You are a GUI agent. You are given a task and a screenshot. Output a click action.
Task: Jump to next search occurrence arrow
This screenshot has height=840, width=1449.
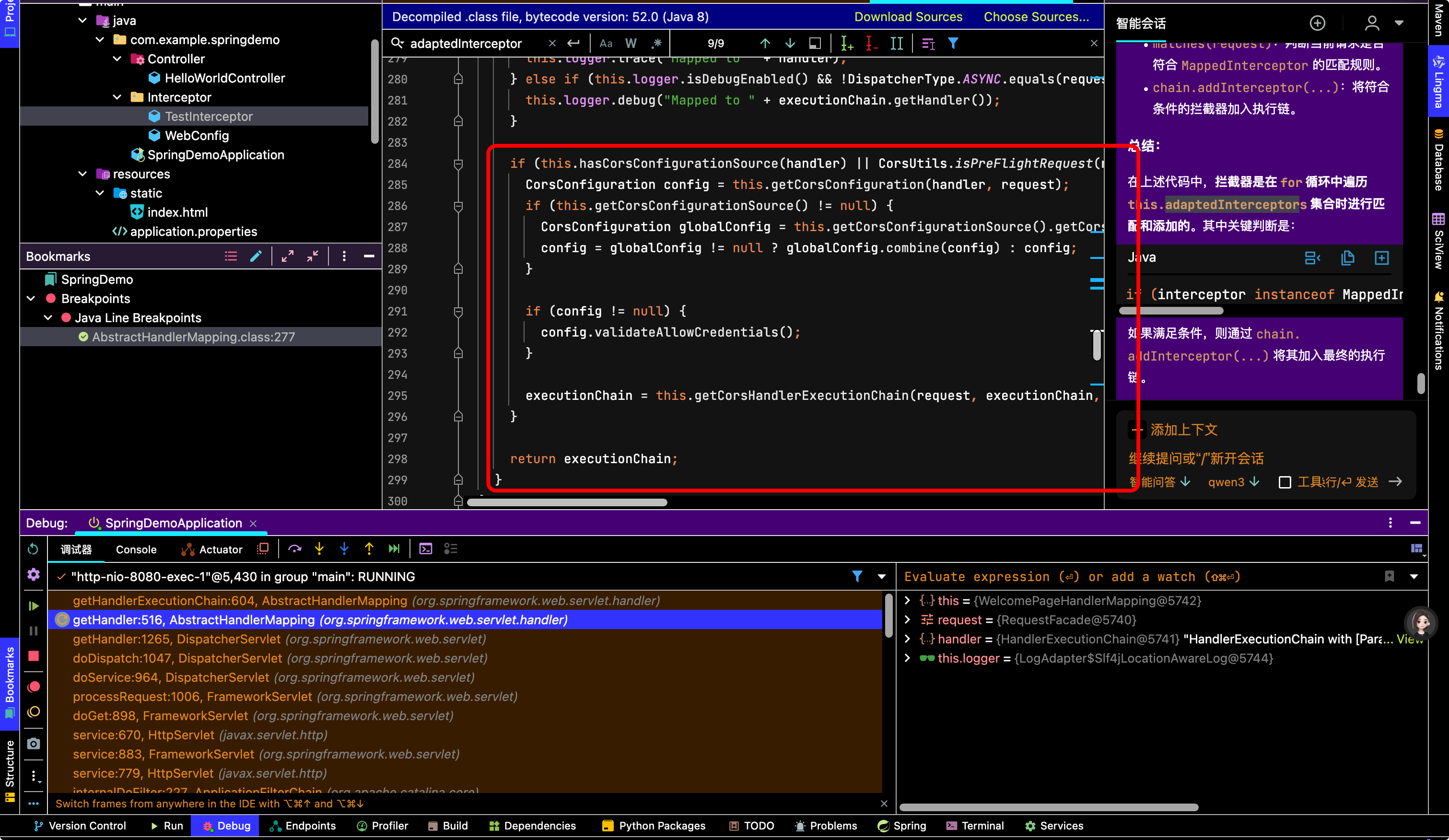pos(790,44)
